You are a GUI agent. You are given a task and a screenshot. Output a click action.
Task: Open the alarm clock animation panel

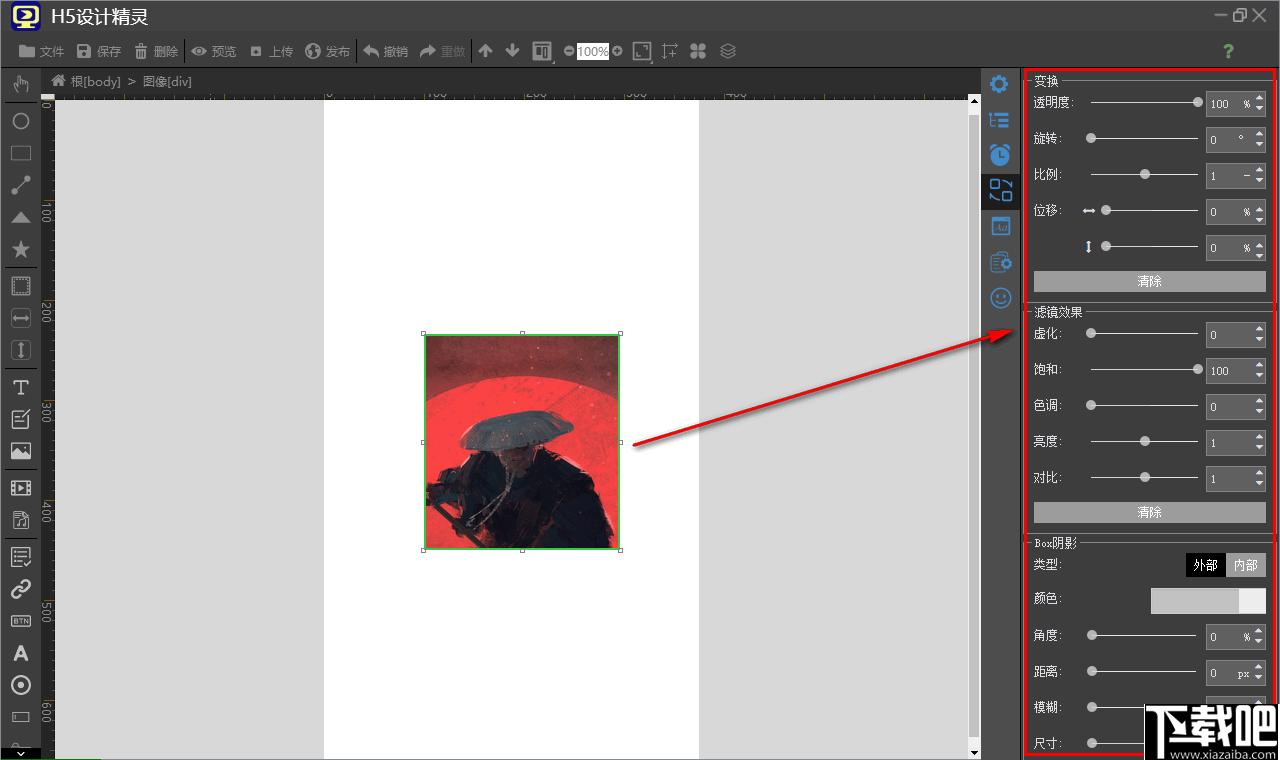coord(1000,155)
